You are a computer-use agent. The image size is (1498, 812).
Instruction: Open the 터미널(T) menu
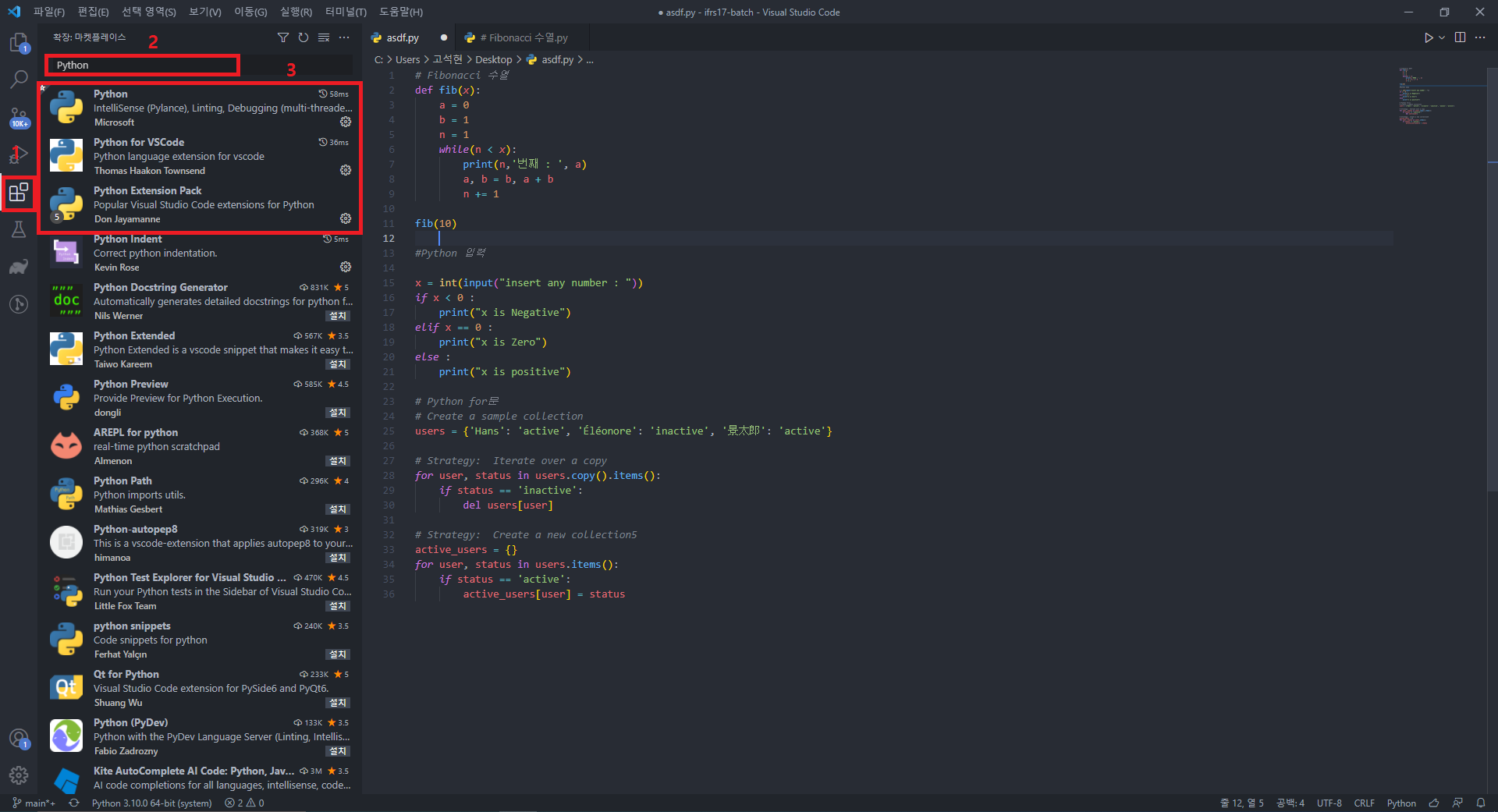pyautogui.click(x=346, y=12)
